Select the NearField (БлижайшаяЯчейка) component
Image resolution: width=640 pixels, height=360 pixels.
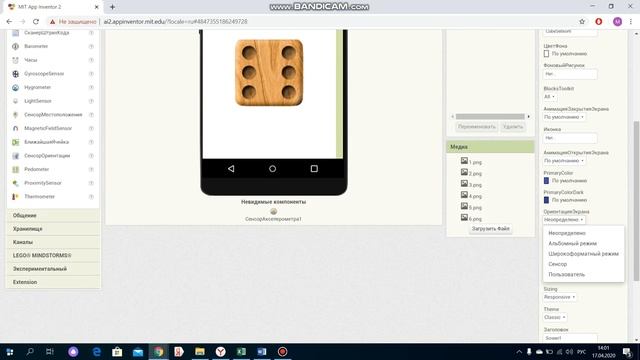tap(47, 142)
